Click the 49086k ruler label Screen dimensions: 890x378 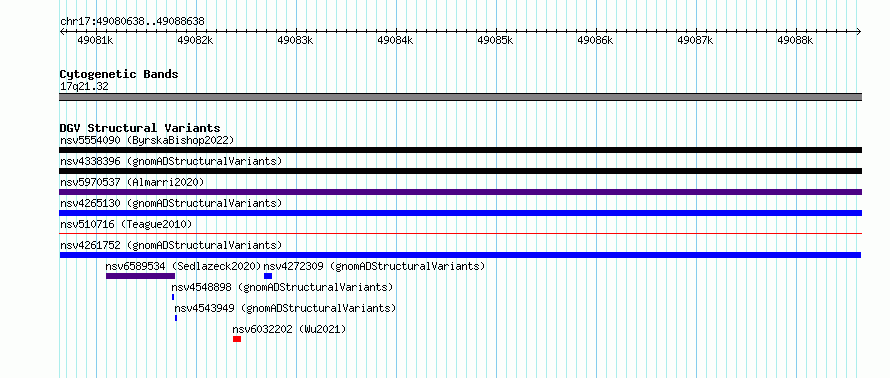pos(595,40)
